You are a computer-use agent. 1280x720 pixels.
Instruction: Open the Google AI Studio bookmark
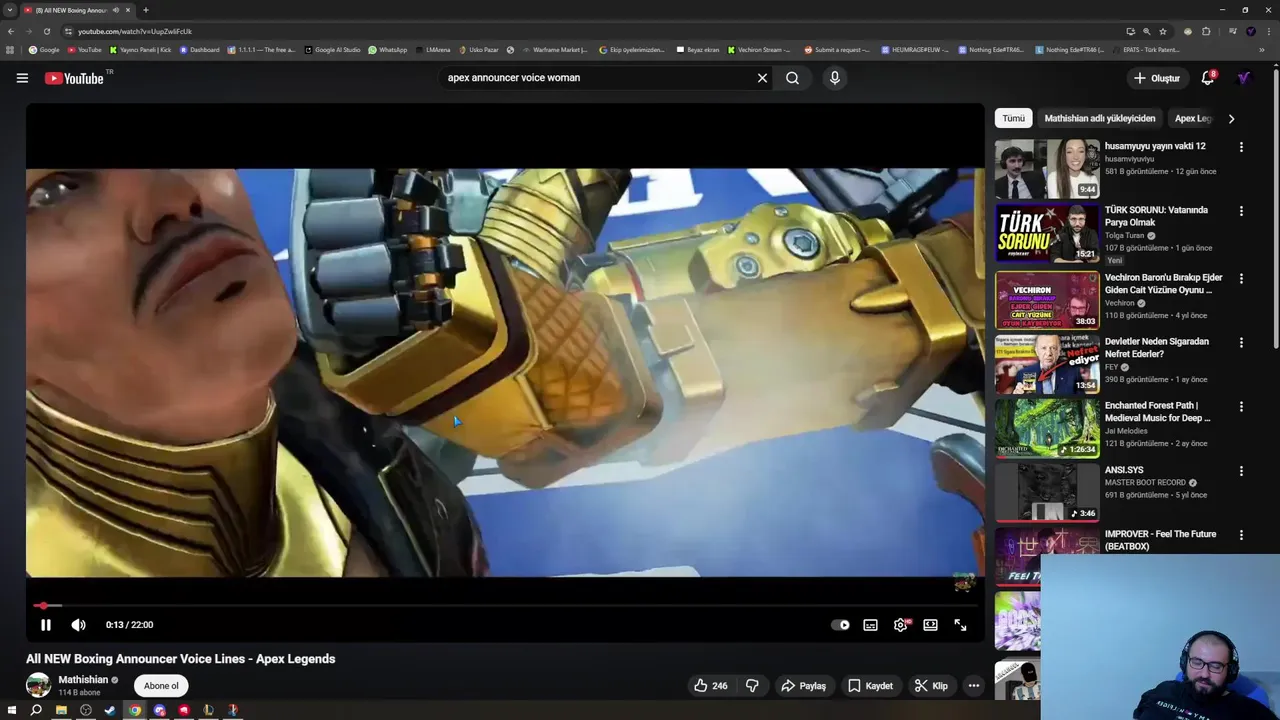[x=333, y=50]
